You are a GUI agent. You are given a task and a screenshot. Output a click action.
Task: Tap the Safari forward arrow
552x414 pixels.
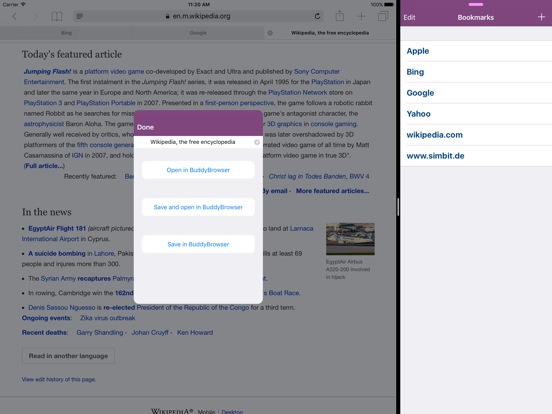[35, 16]
